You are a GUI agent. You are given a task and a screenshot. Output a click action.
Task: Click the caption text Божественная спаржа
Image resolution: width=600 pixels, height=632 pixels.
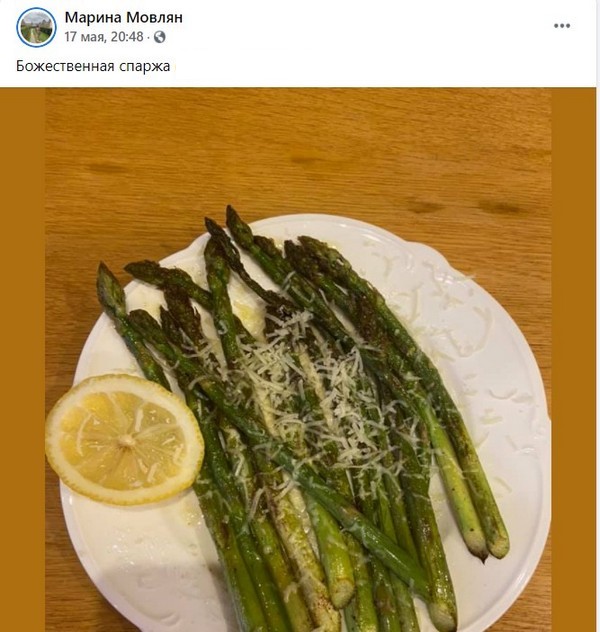click(94, 67)
